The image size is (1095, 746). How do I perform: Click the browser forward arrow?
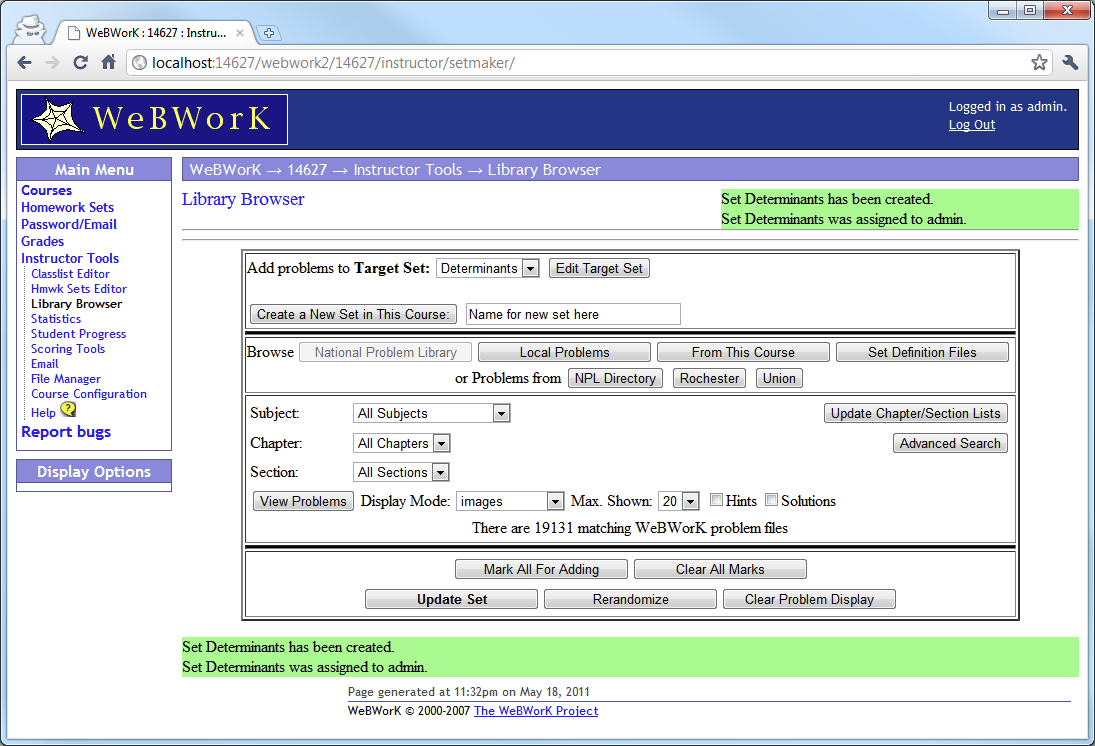pos(52,63)
